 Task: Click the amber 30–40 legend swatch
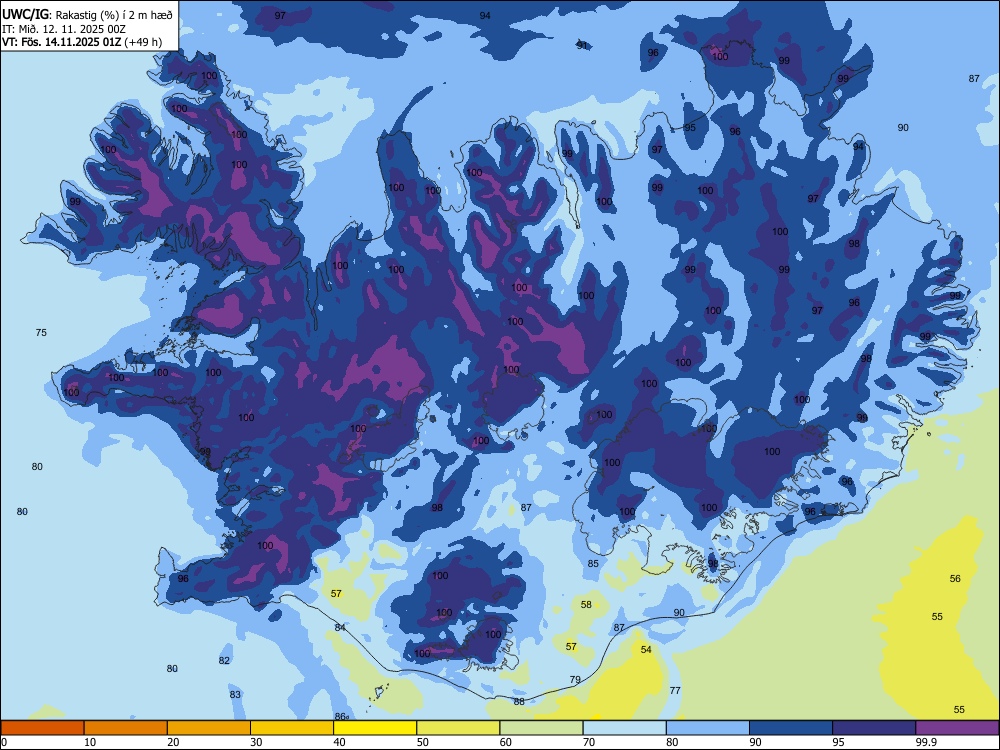[x=292, y=728]
